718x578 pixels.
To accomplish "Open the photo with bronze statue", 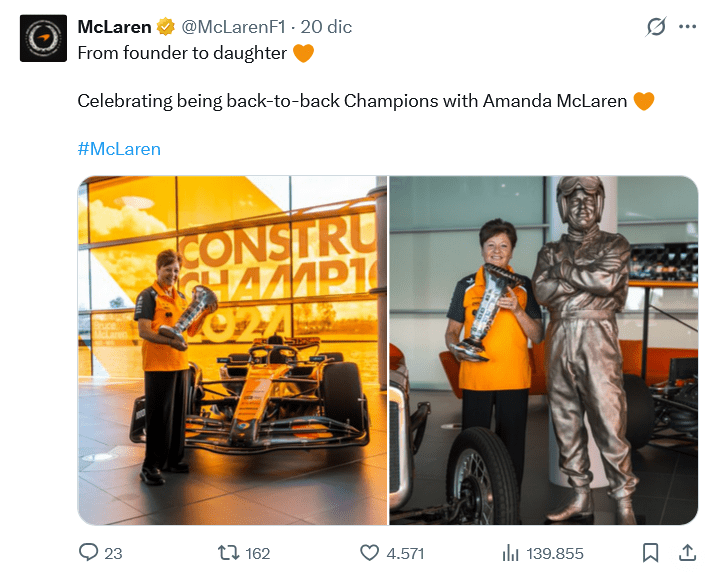I will click(x=544, y=350).
